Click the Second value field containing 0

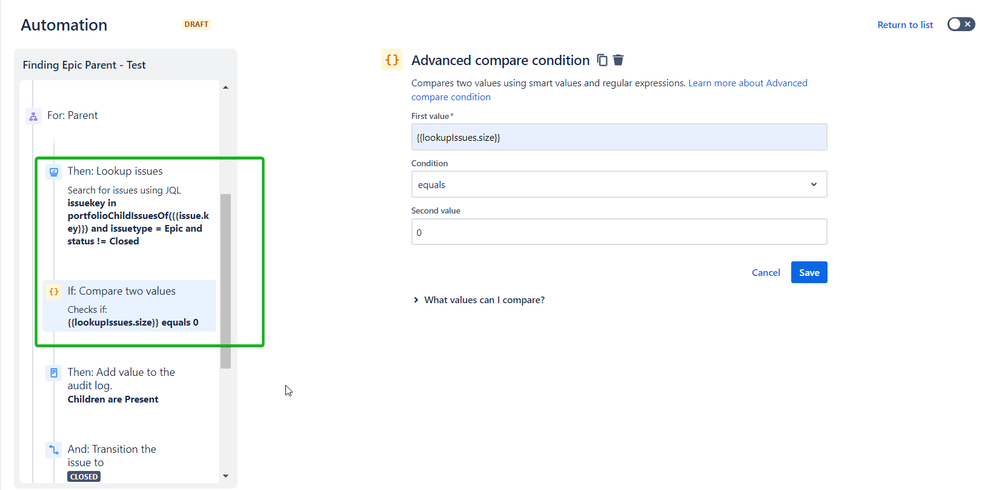(x=619, y=232)
